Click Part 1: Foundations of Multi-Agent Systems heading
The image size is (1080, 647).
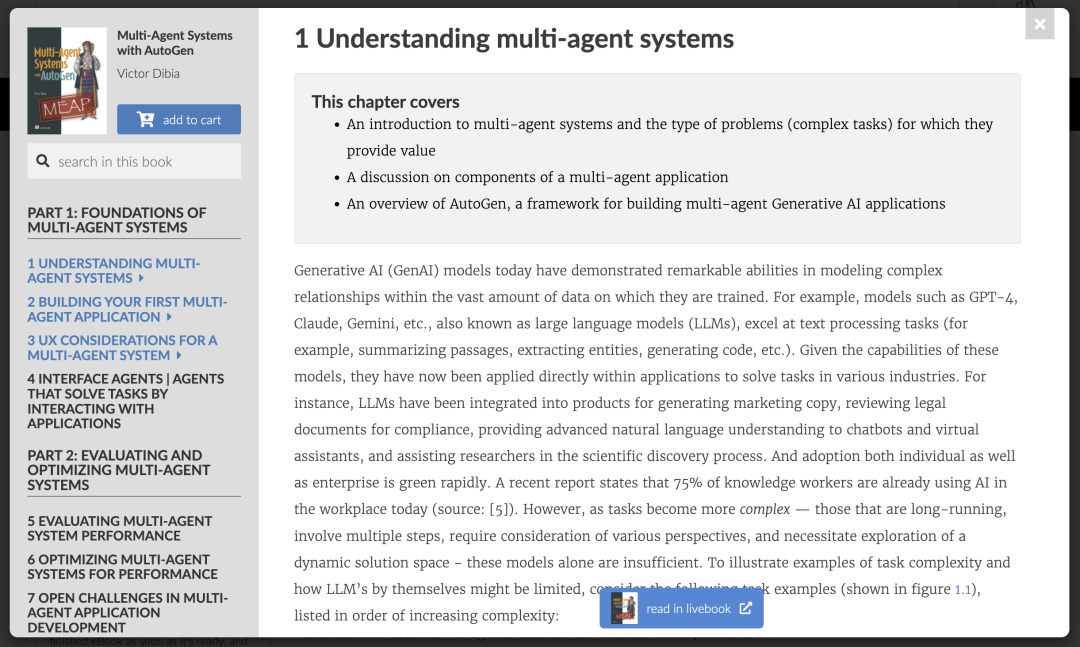click(117, 220)
